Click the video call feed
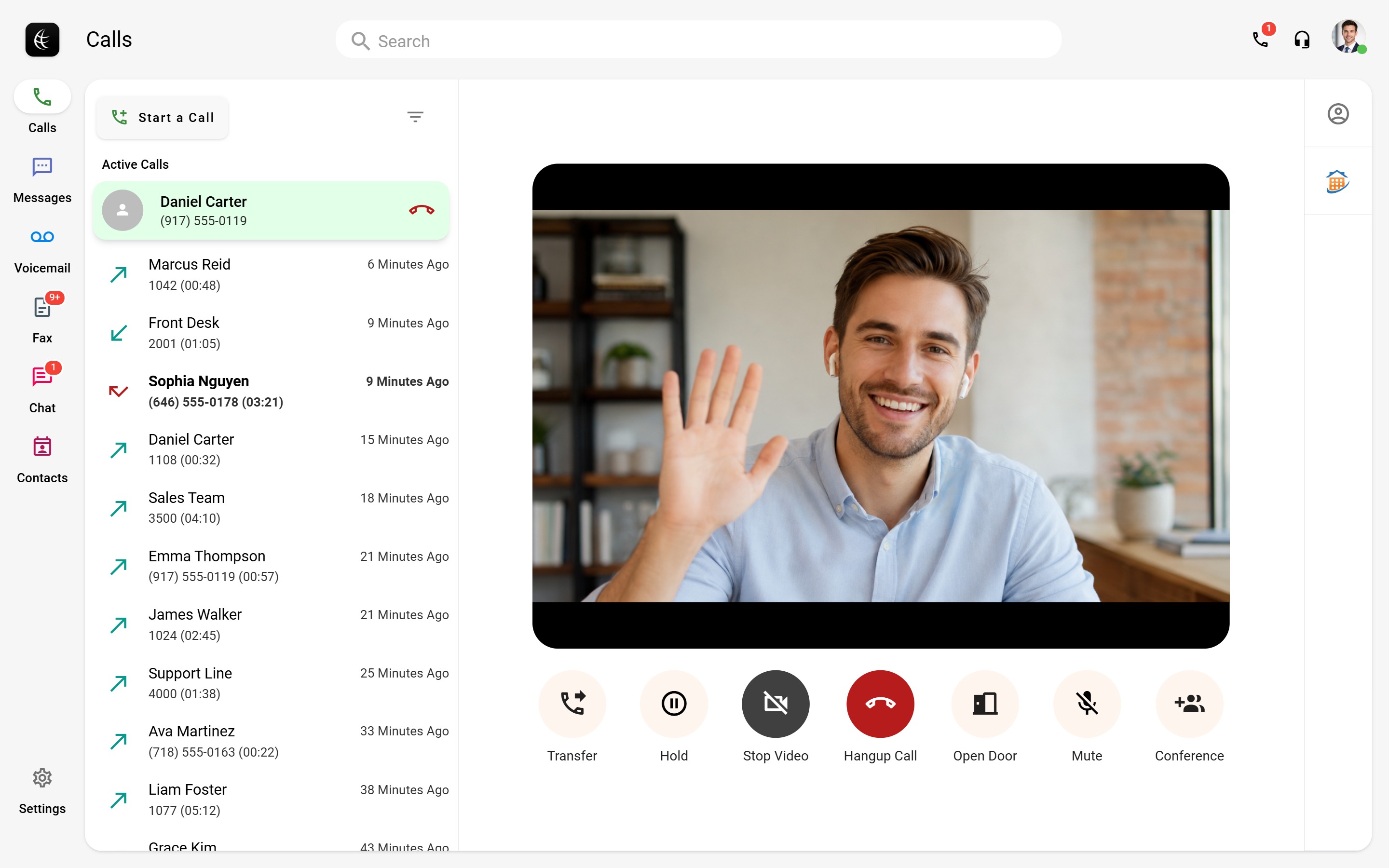The height and width of the screenshot is (868, 1389). pos(881,406)
